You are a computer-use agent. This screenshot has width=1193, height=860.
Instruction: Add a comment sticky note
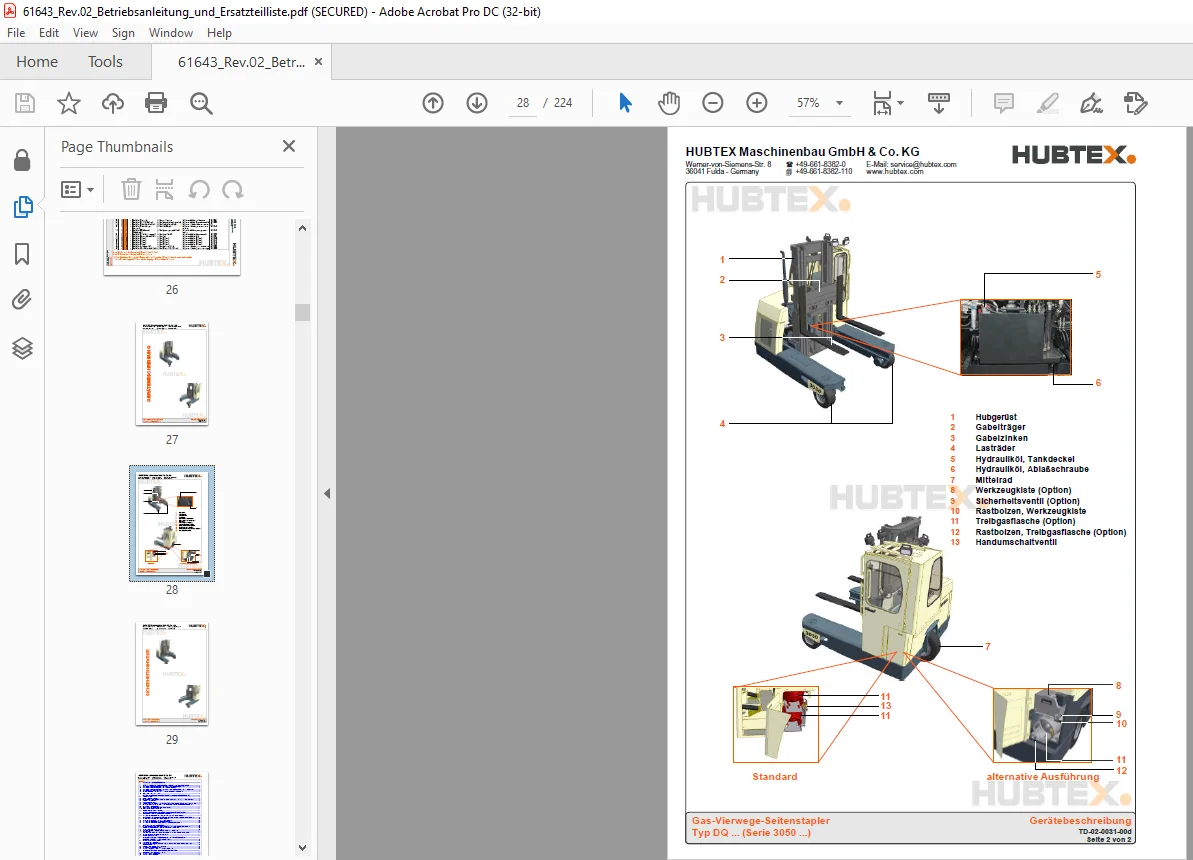[1004, 103]
